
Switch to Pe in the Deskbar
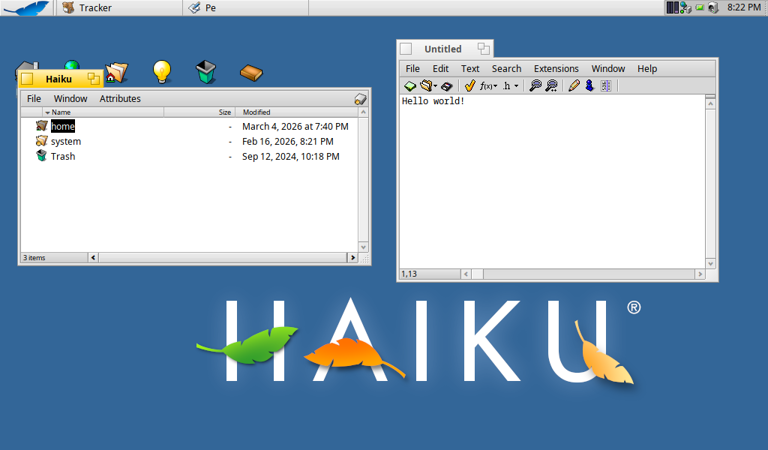[x=246, y=8]
